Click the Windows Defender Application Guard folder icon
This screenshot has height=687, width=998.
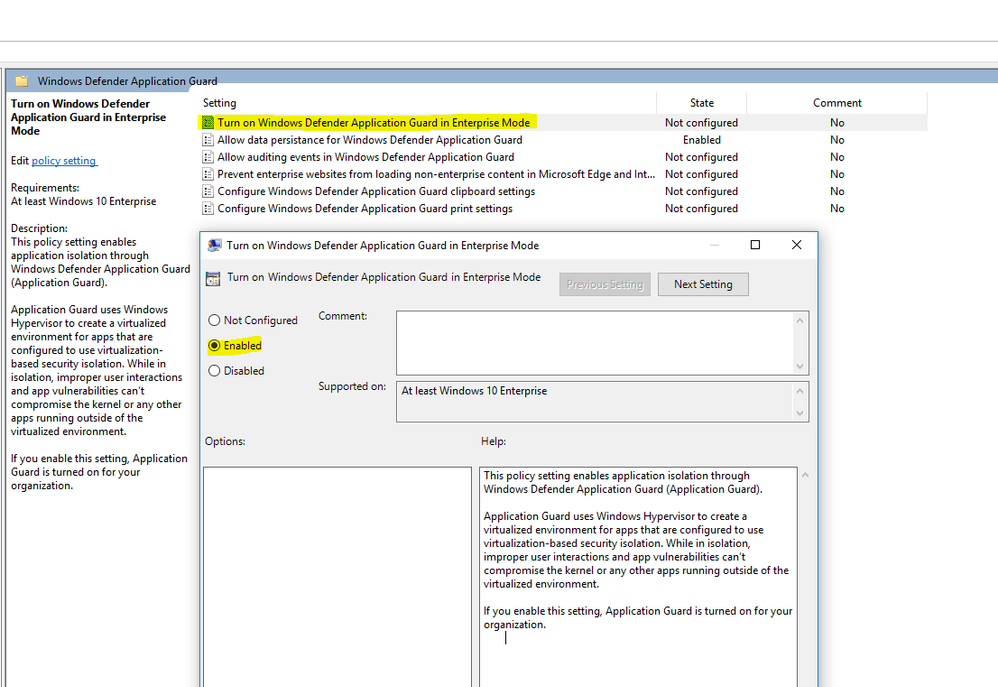pos(22,81)
